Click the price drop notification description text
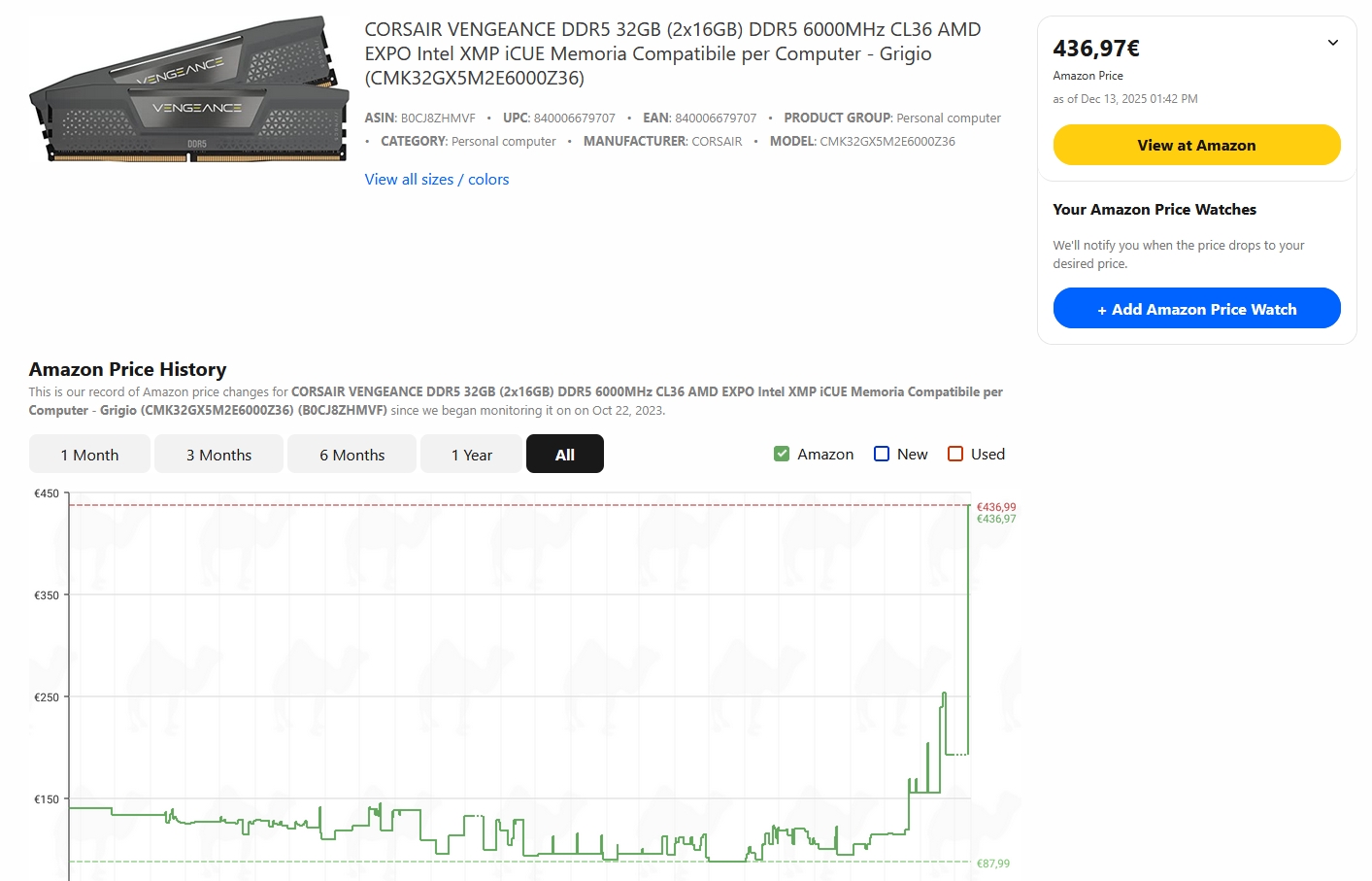 pos(1179,254)
